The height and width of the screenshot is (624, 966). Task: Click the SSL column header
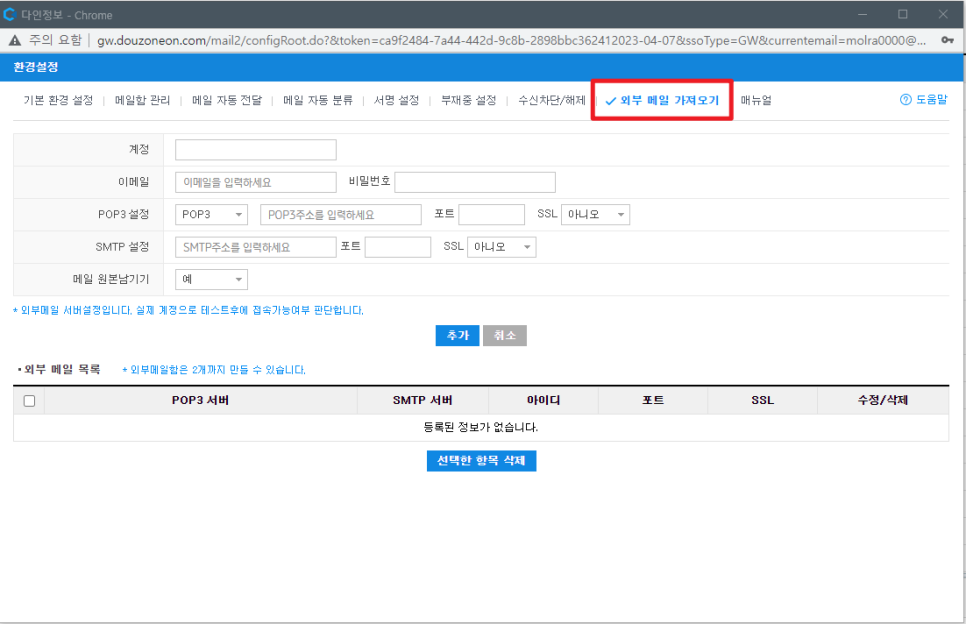[763, 400]
